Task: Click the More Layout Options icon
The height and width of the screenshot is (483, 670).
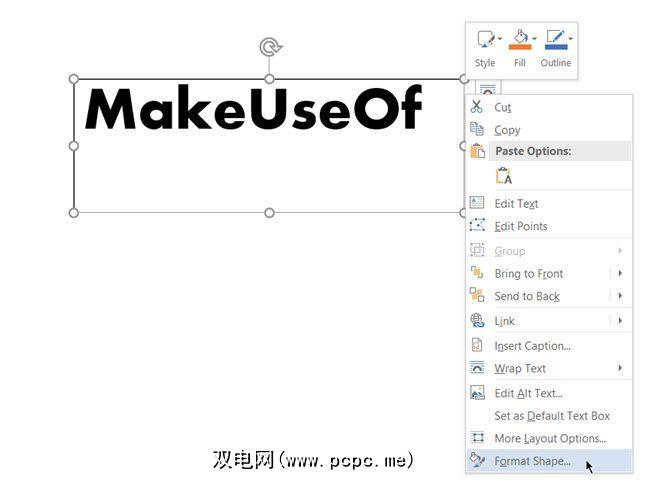Action: click(x=477, y=437)
